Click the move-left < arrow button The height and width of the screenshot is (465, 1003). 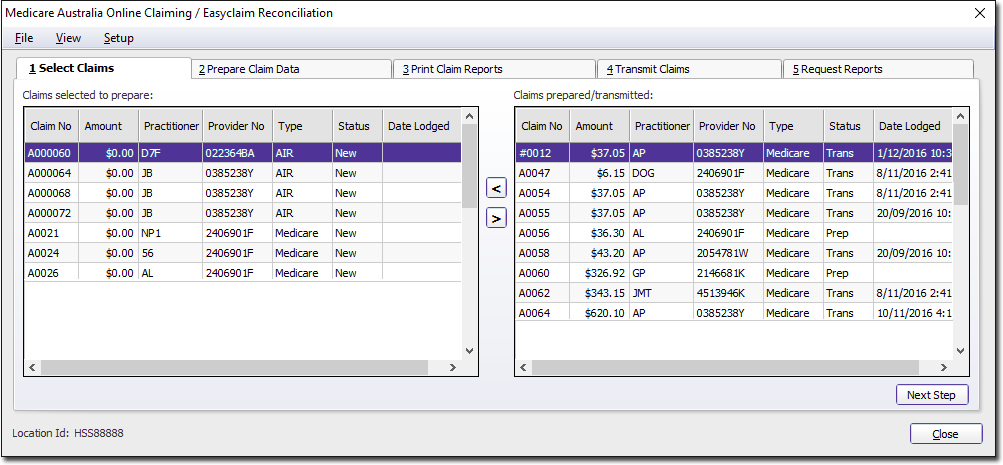(x=496, y=188)
